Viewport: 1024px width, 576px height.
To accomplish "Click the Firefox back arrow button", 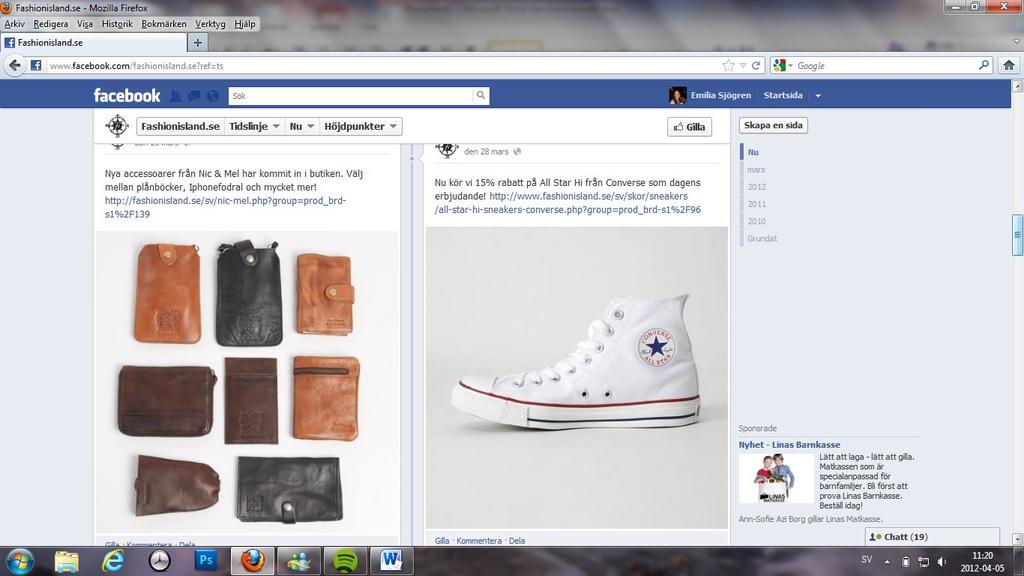I will click(x=15, y=65).
